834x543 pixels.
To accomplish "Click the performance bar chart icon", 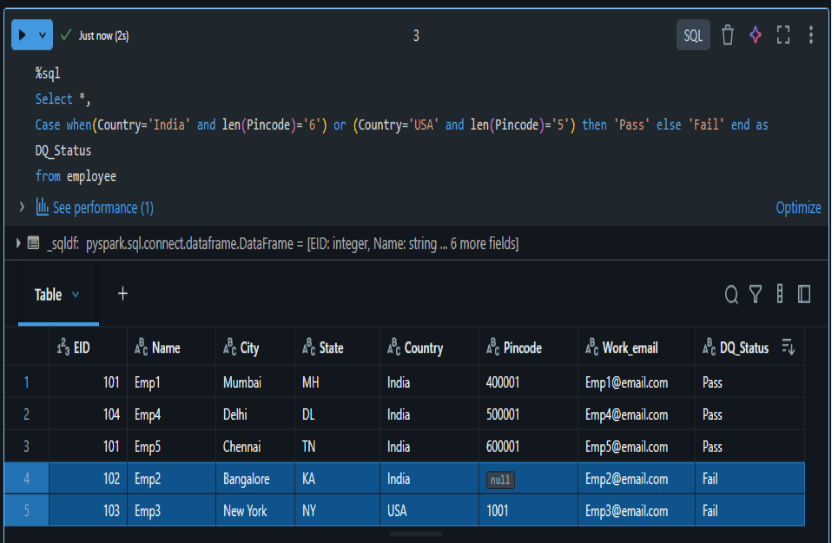I will [x=42, y=206].
